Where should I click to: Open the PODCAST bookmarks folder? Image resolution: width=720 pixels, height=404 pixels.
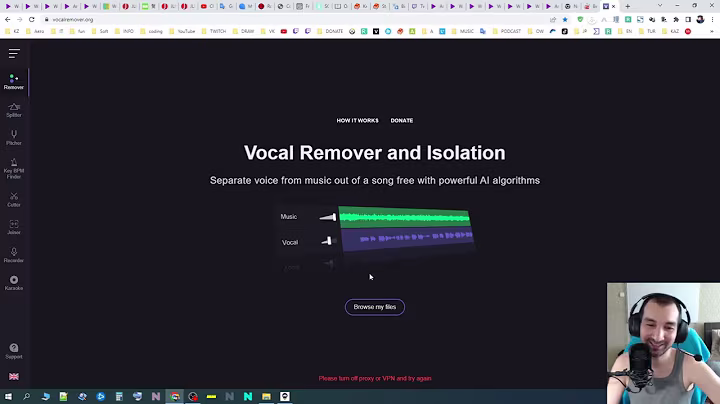(507, 31)
